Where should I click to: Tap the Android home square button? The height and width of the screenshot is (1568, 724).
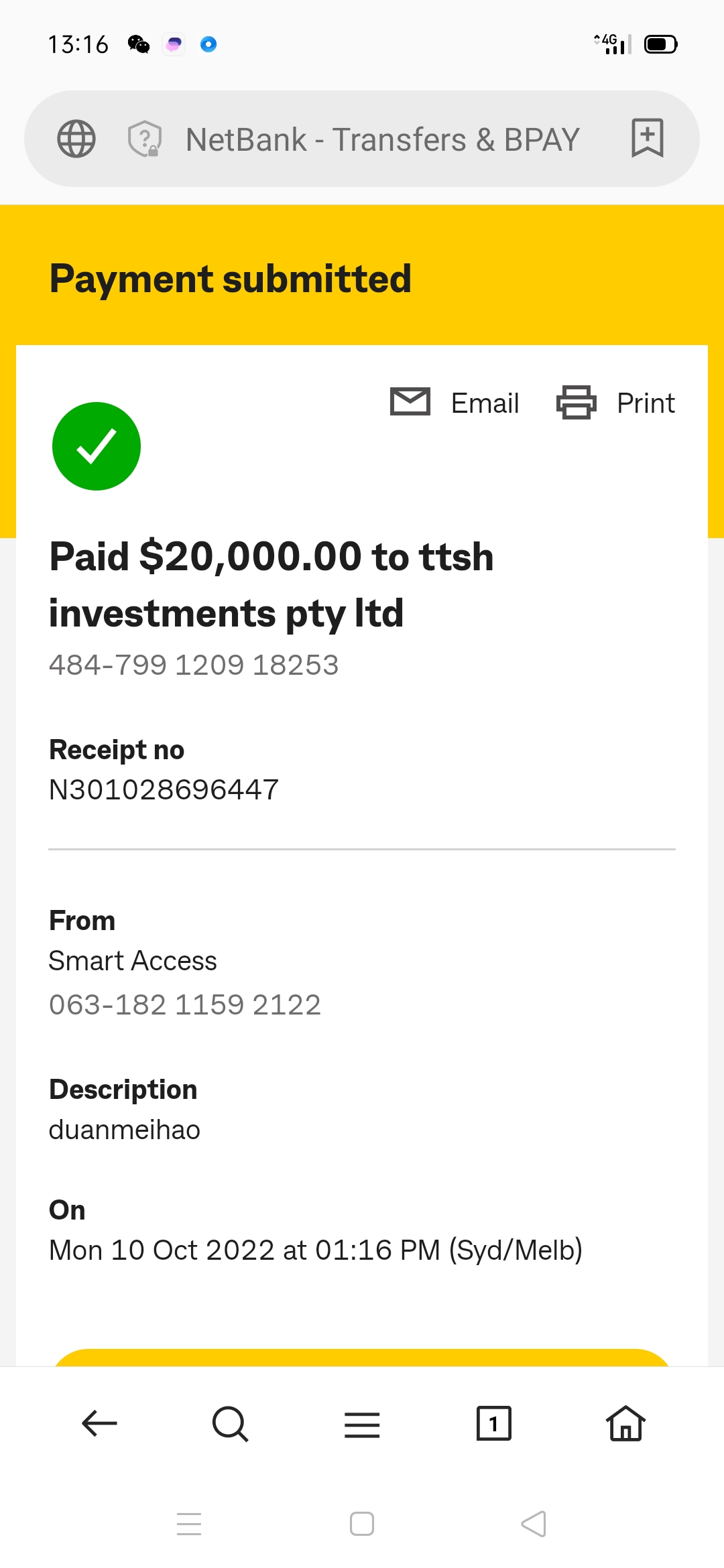tap(362, 1524)
